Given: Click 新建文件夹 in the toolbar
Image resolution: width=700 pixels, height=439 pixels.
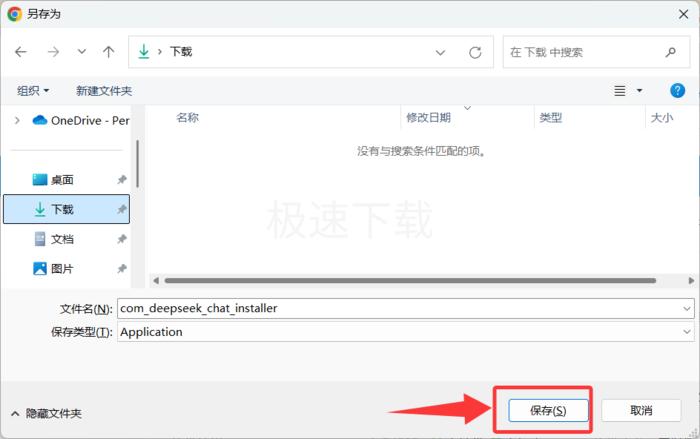Looking at the screenshot, I should pos(104,91).
